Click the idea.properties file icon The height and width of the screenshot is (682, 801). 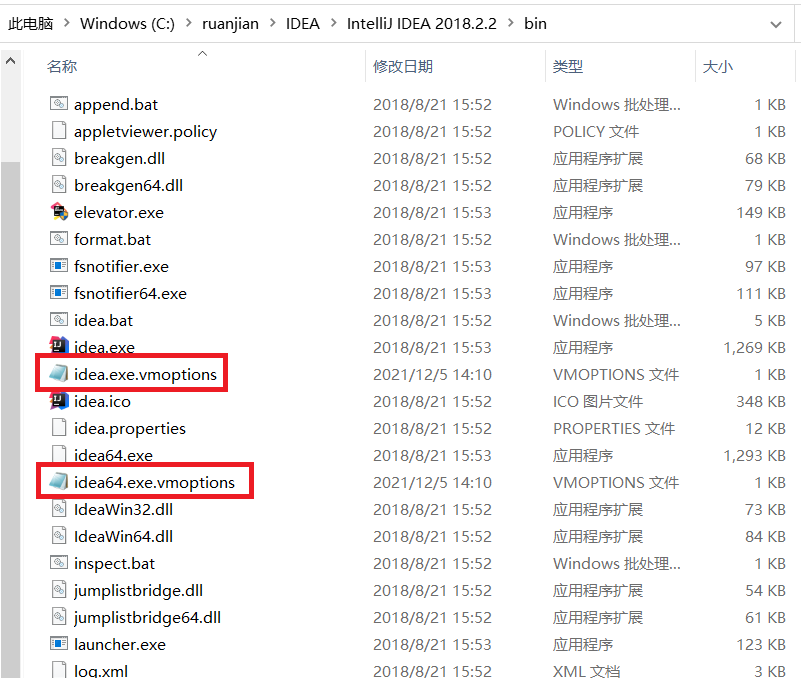click(x=59, y=428)
